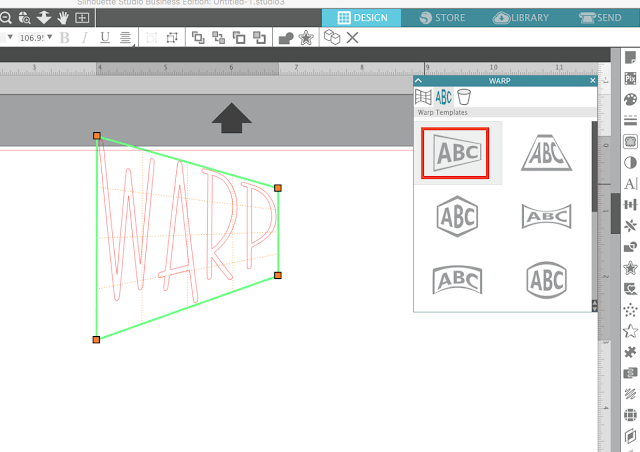Click the weld shapes icon
Viewport: 640px width, 452px height.
286,38
